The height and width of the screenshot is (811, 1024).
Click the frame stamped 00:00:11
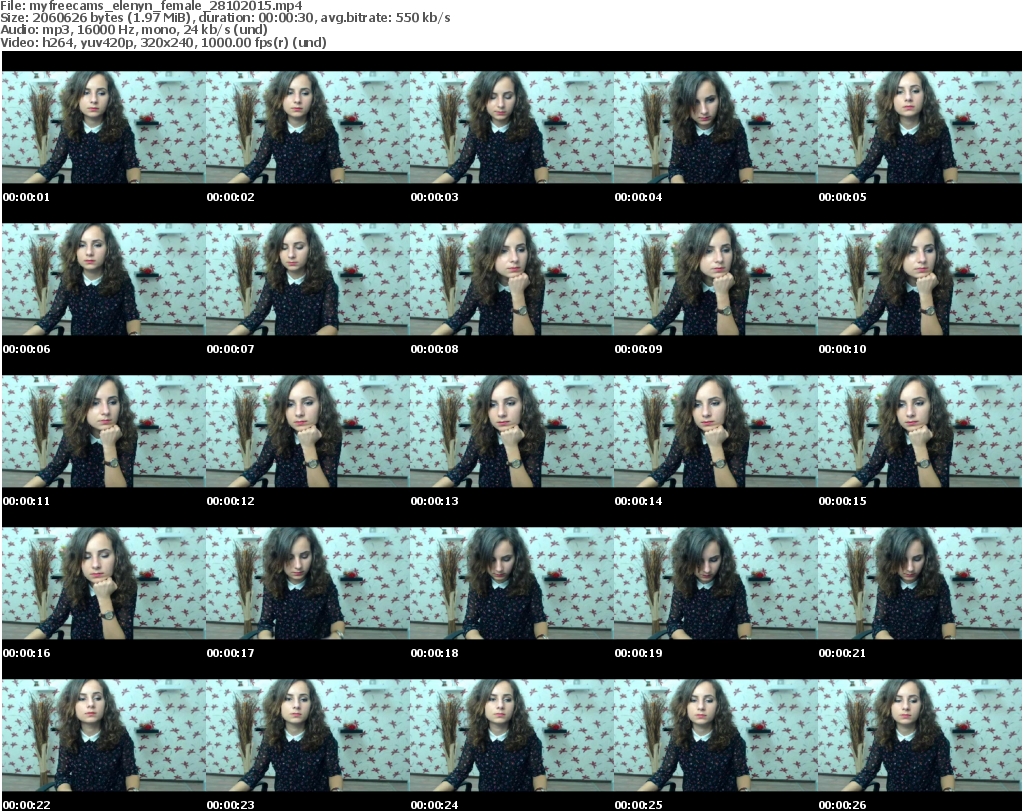(104, 432)
